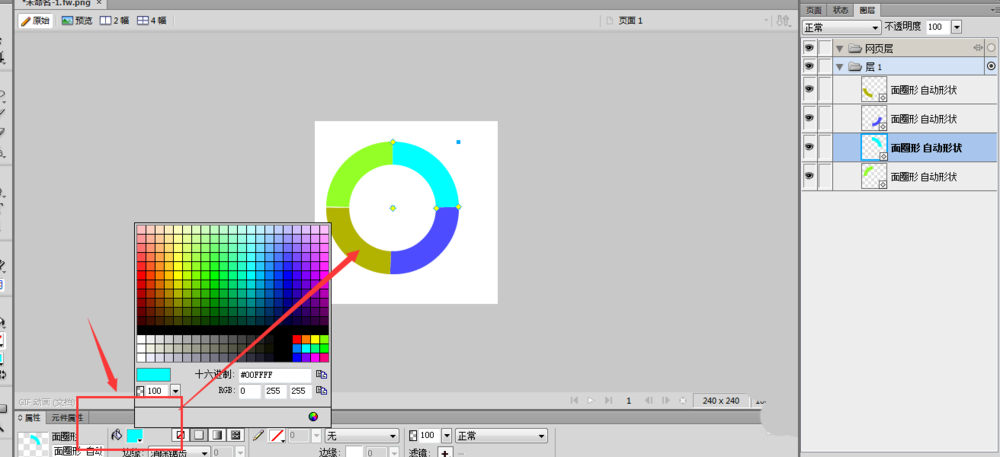Click the hex value field #00FFFF
The height and width of the screenshot is (457, 1000).
pos(273,375)
